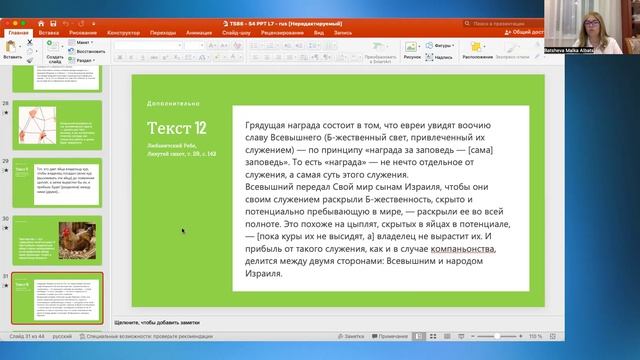640x360 pixels.
Task: Click the accessibility check status icon
Action: tap(82, 336)
